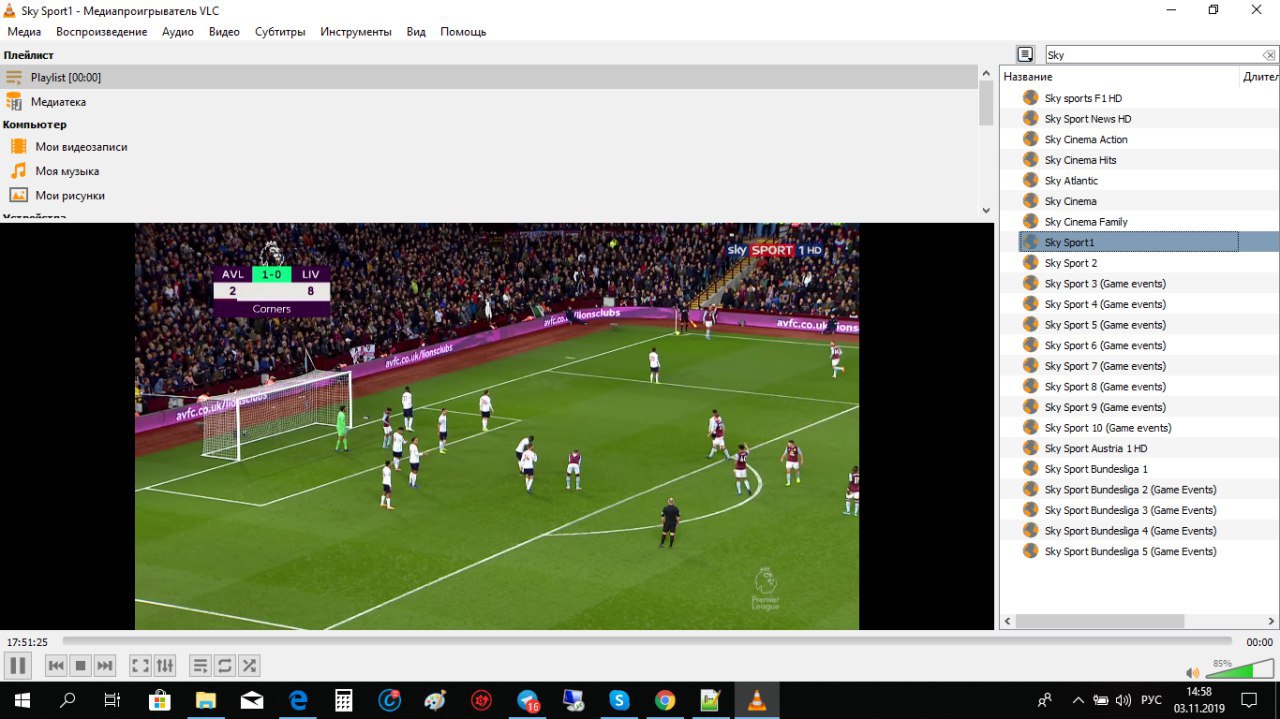Skip to next media in playlist
The image size is (1280, 719).
pyautogui.click(x=105, y=665)
